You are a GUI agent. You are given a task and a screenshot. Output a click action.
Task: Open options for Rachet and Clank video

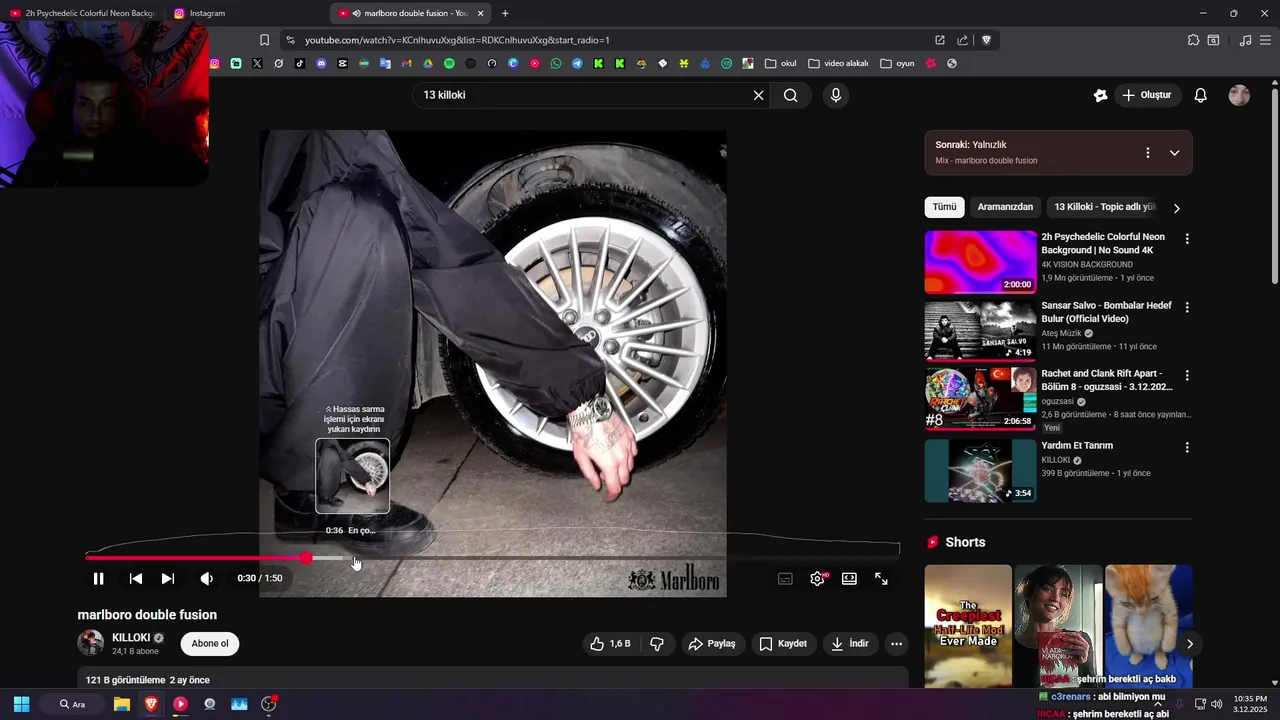[x=1187, y=375]
